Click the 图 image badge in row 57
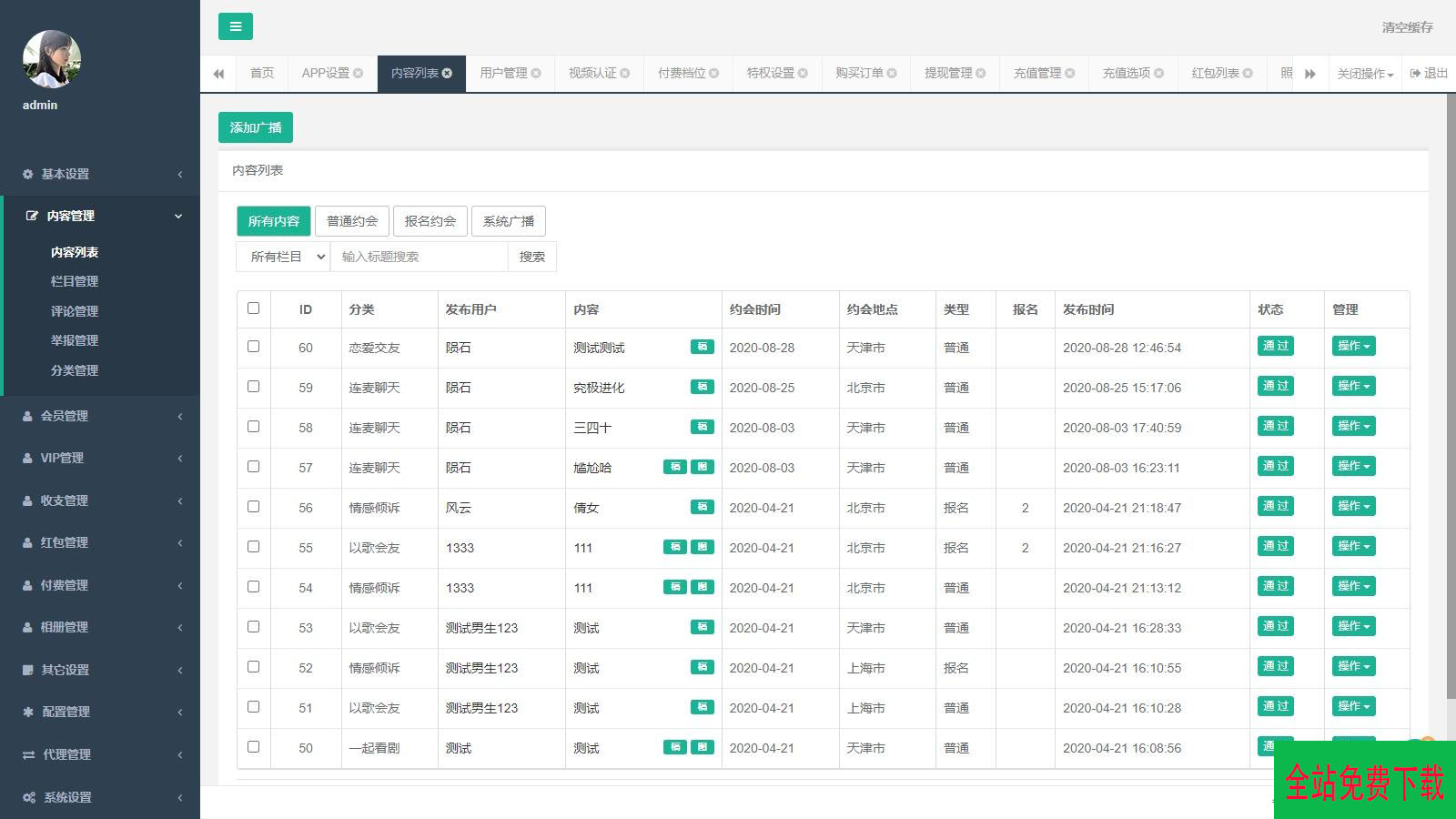Image resolution: width=1456 pixels, height=819 pixels. point(702,467)
